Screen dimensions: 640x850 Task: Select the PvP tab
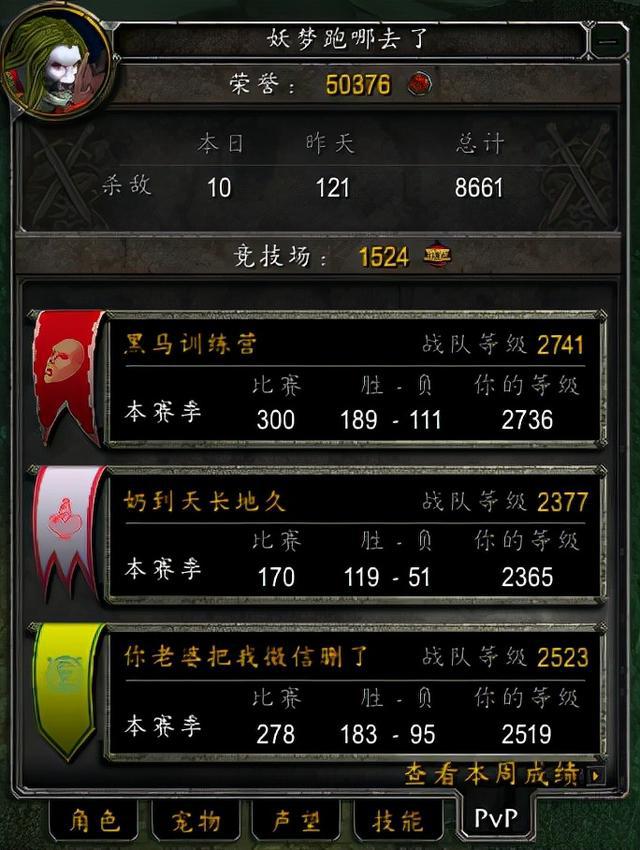pos(495,817)
